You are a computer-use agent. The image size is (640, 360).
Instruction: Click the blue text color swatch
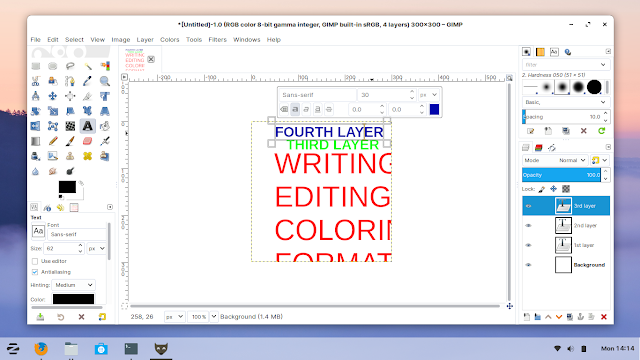[434, 109]
